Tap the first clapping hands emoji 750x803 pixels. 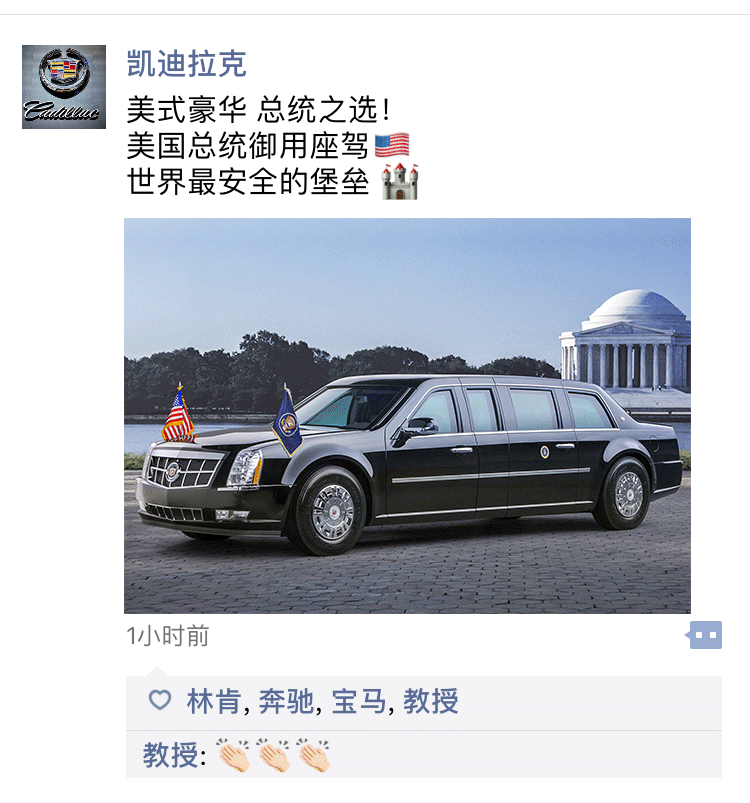pyautogui.click(x=233, y=755)
